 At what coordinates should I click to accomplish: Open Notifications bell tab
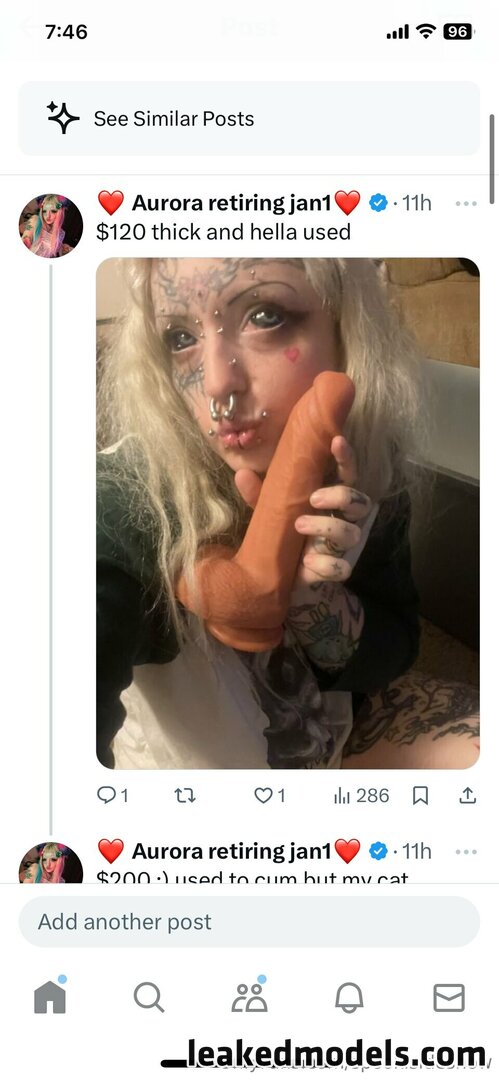click(349, 997)
